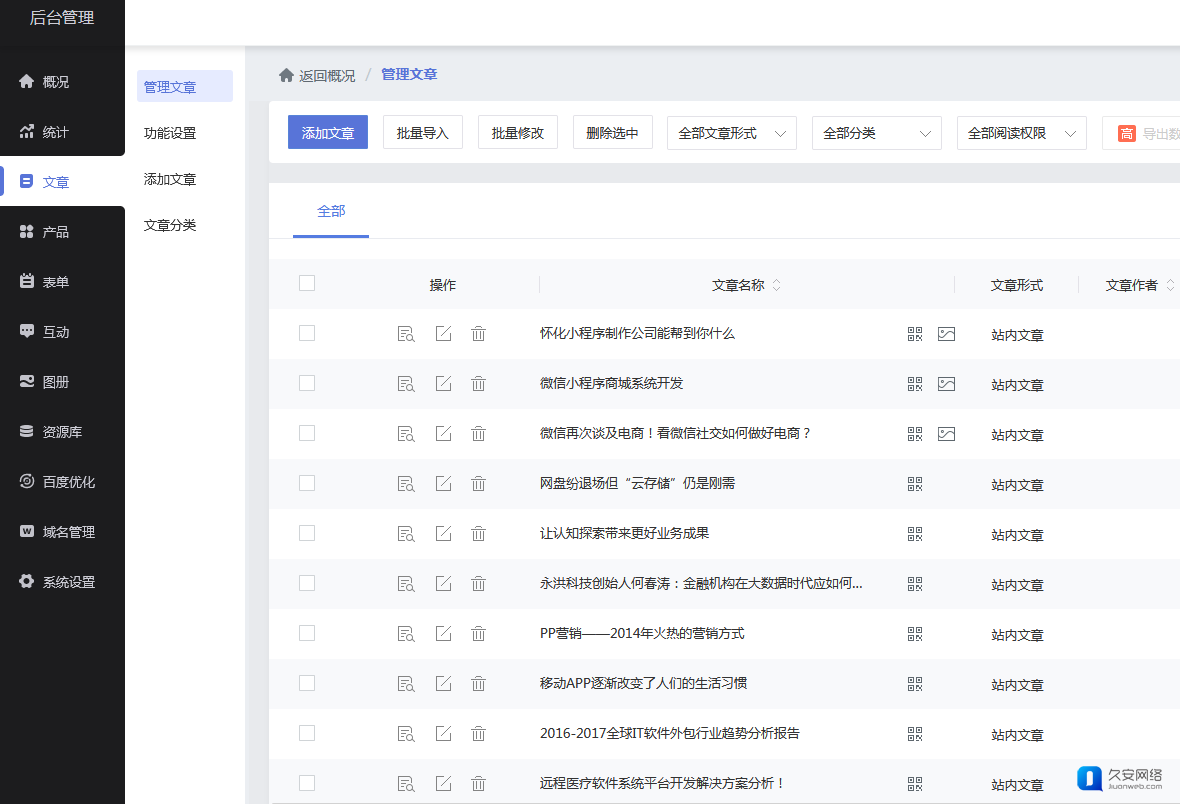Show QR code for 网盘纷退场 article
Viewport: 1180px width, 804px height.
tap(915, 483)
